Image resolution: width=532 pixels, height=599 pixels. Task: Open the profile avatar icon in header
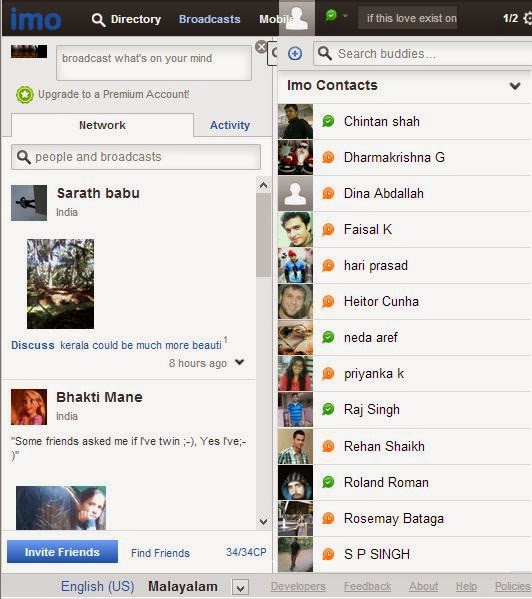[297, 18]
